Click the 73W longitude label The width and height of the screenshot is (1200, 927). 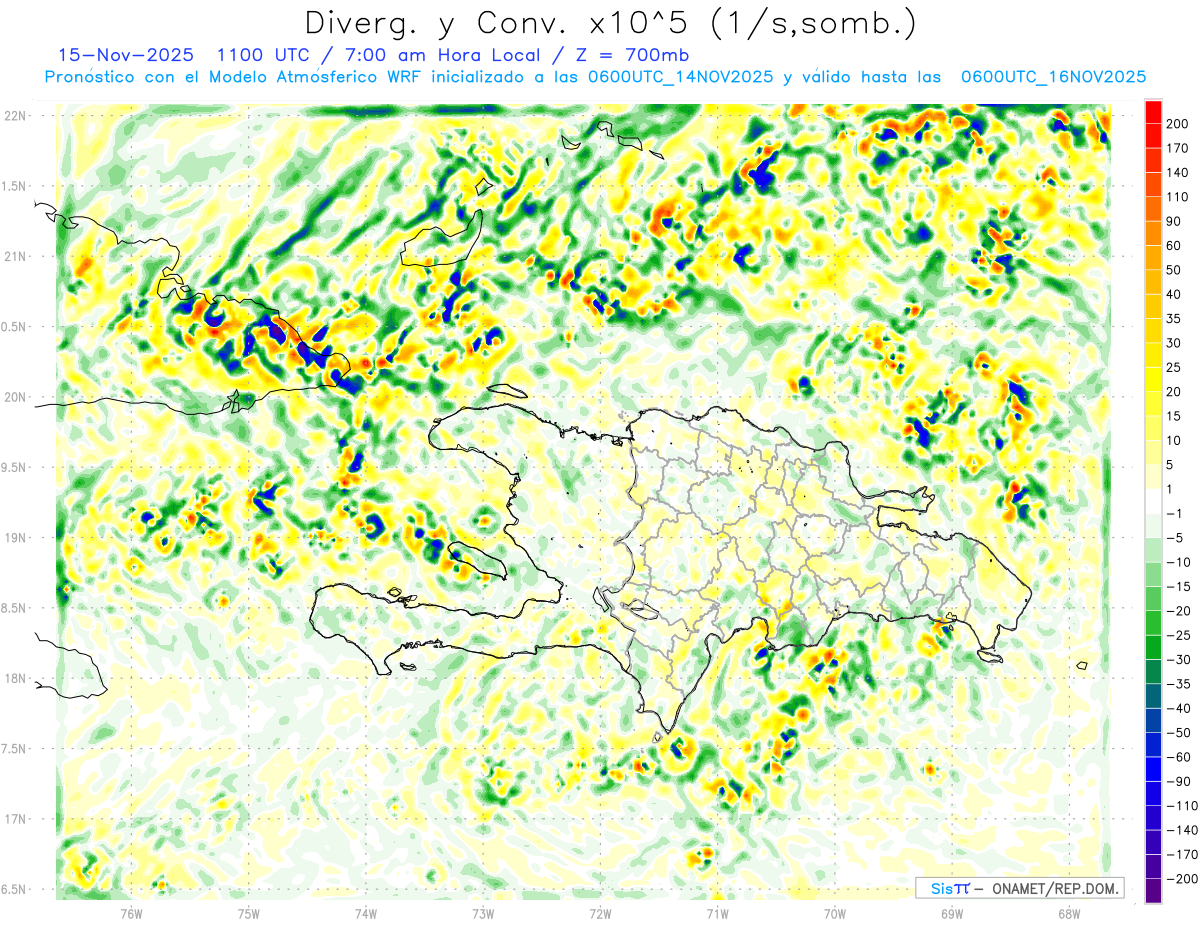pyautogui.click(x=483, y=912)
